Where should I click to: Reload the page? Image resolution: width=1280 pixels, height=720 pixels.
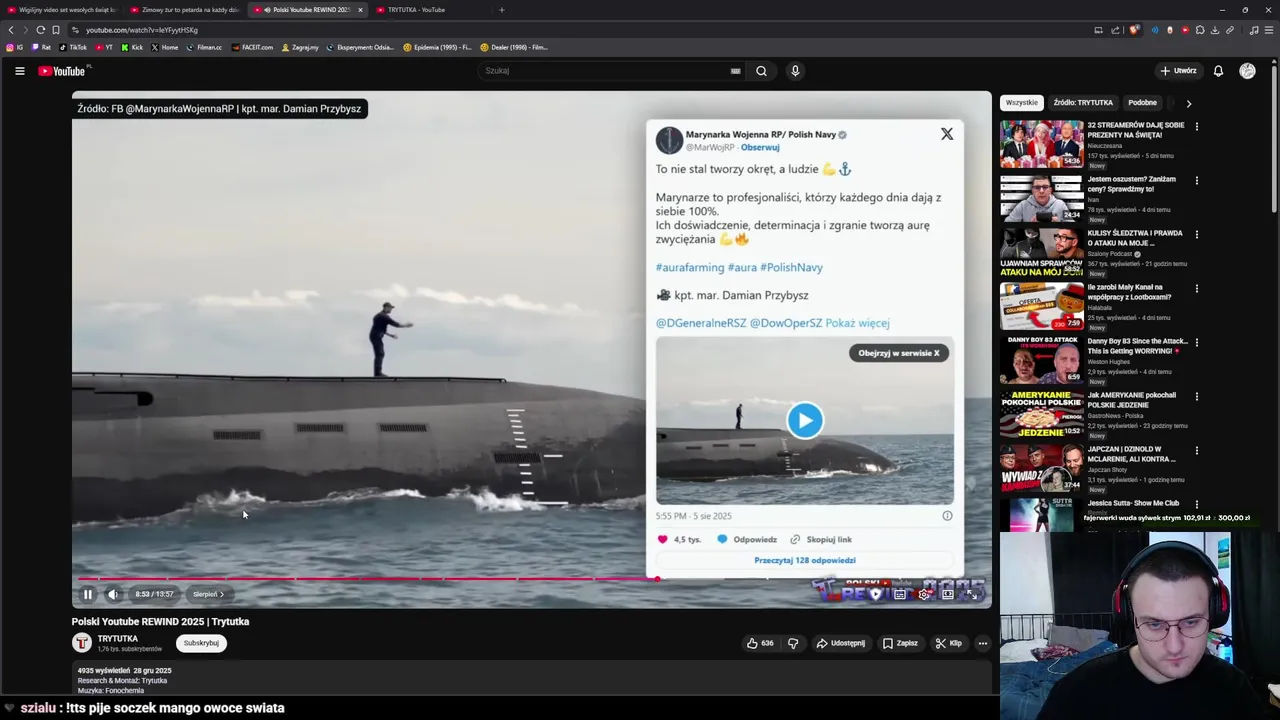[x=40, y=30]
